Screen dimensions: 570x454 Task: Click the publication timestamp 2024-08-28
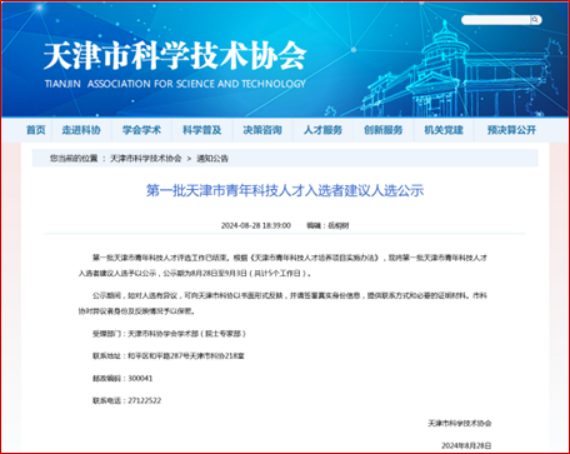pos(256,225)
